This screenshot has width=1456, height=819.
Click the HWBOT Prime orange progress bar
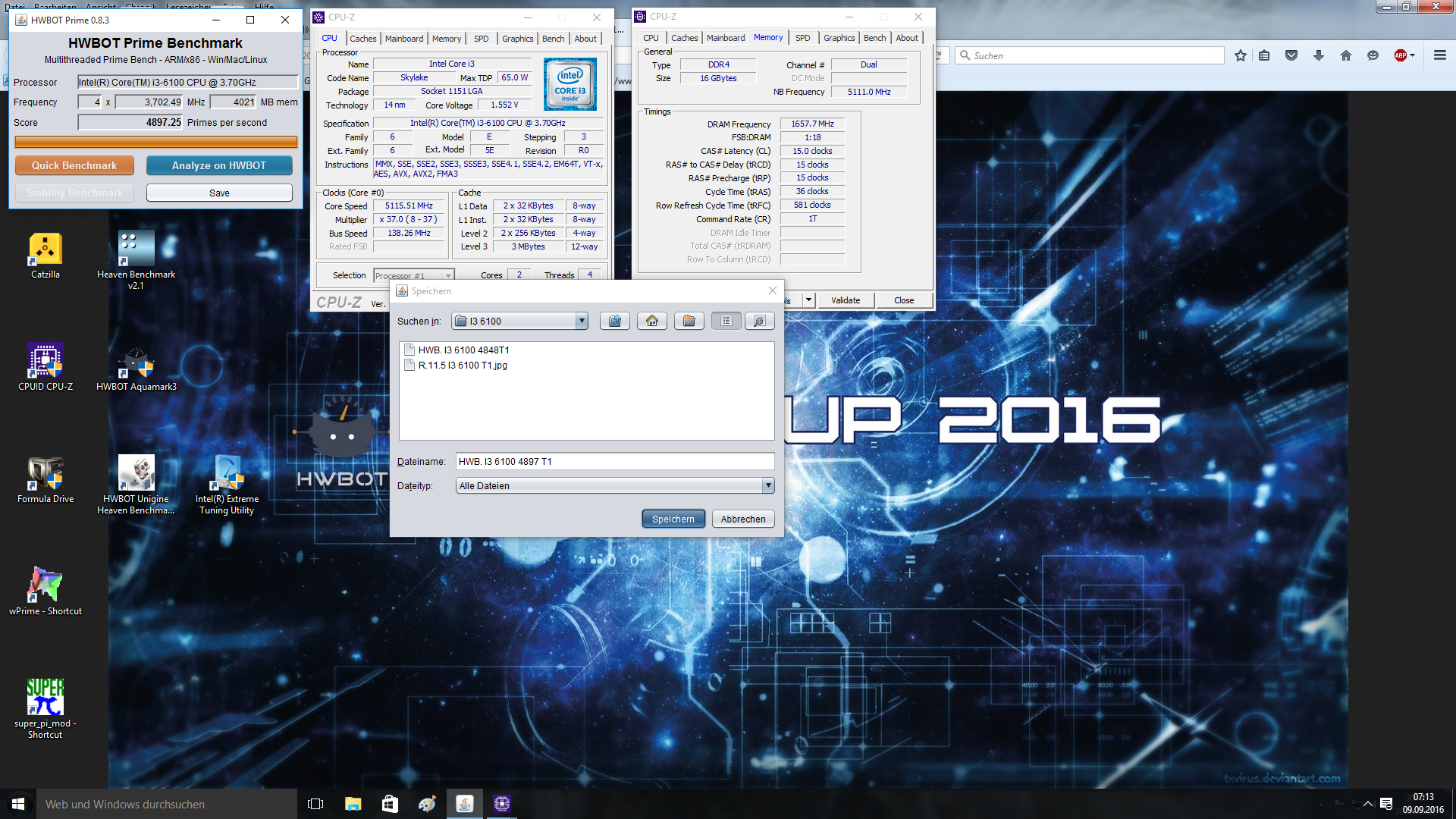click(155, 142)
